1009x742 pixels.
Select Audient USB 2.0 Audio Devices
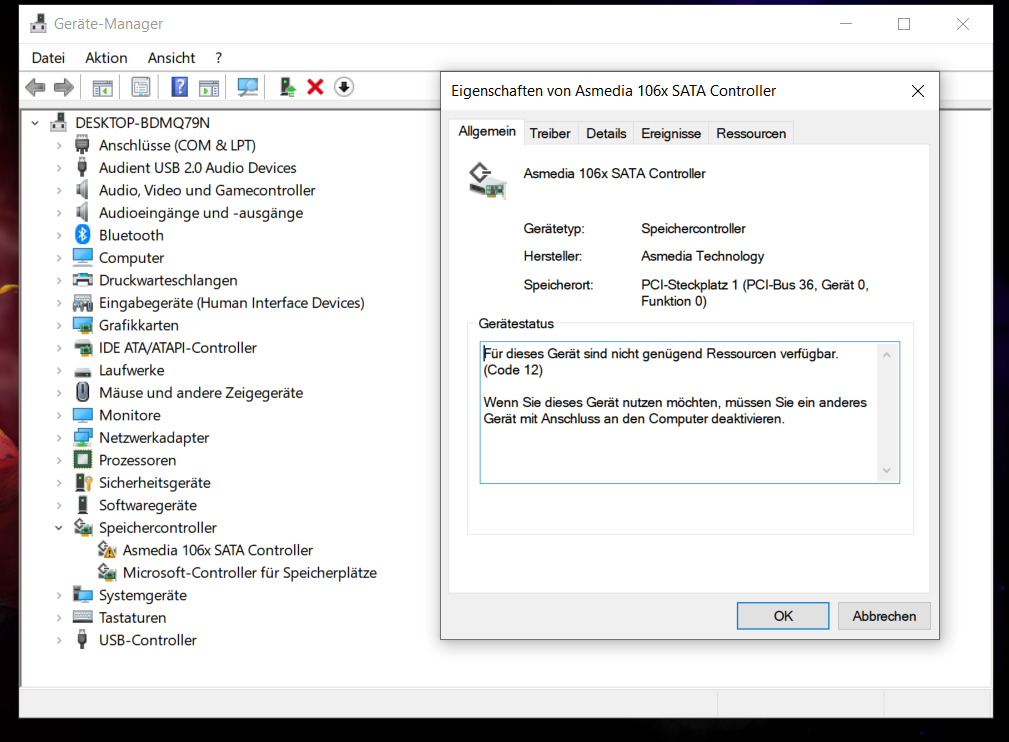point(198,168)
